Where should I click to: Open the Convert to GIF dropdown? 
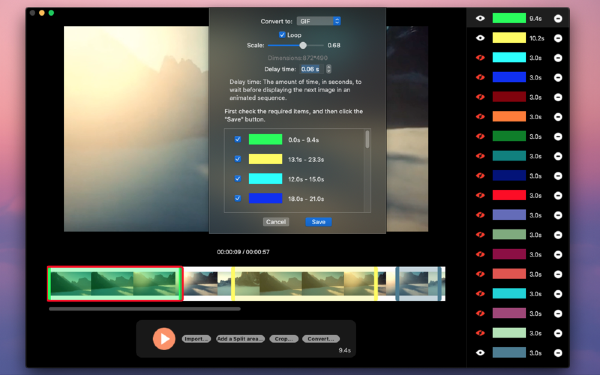pos(319,21)
